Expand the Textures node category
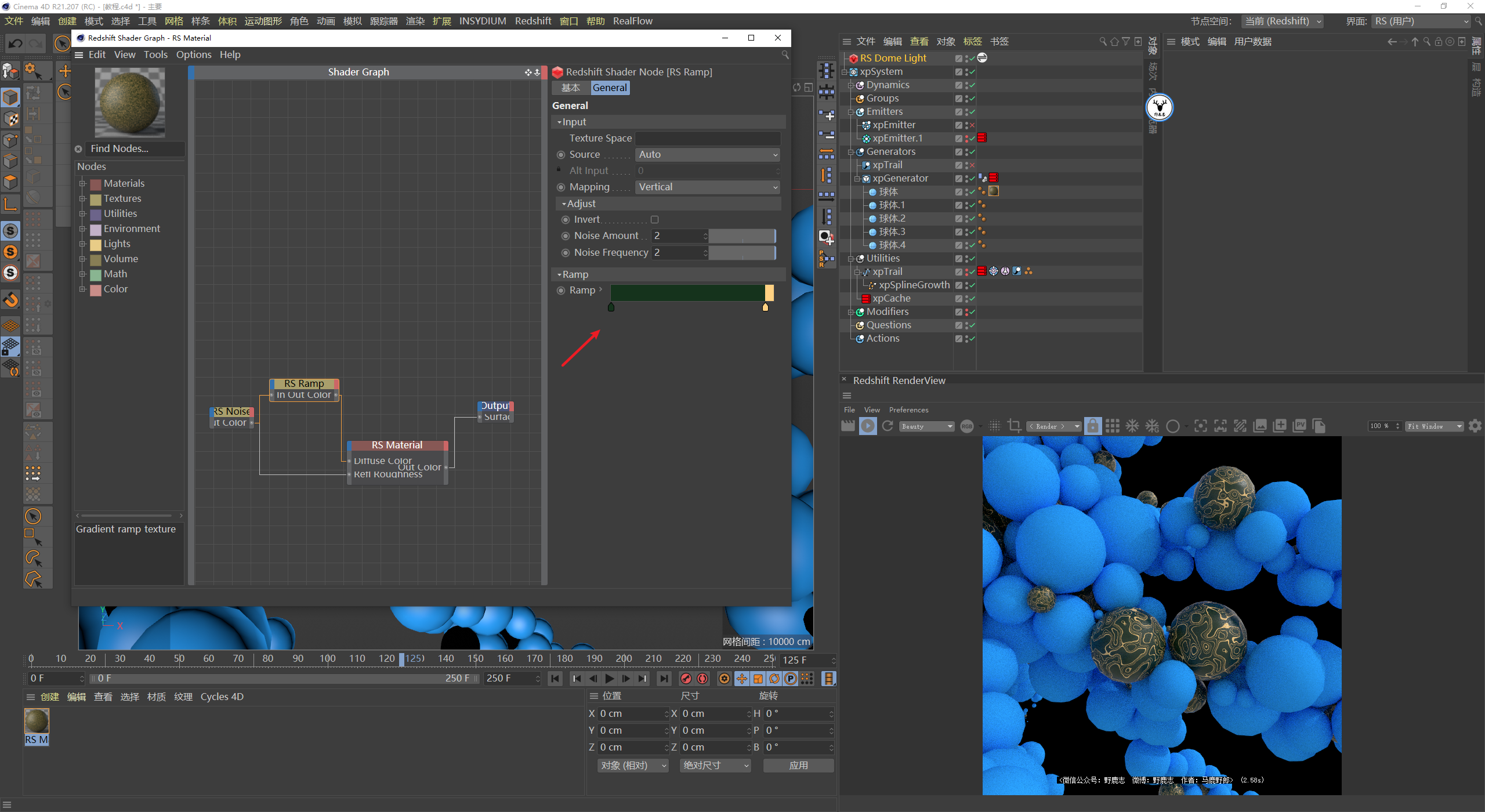The width and height of the screenshot is (1485, 812). (82, 199)
